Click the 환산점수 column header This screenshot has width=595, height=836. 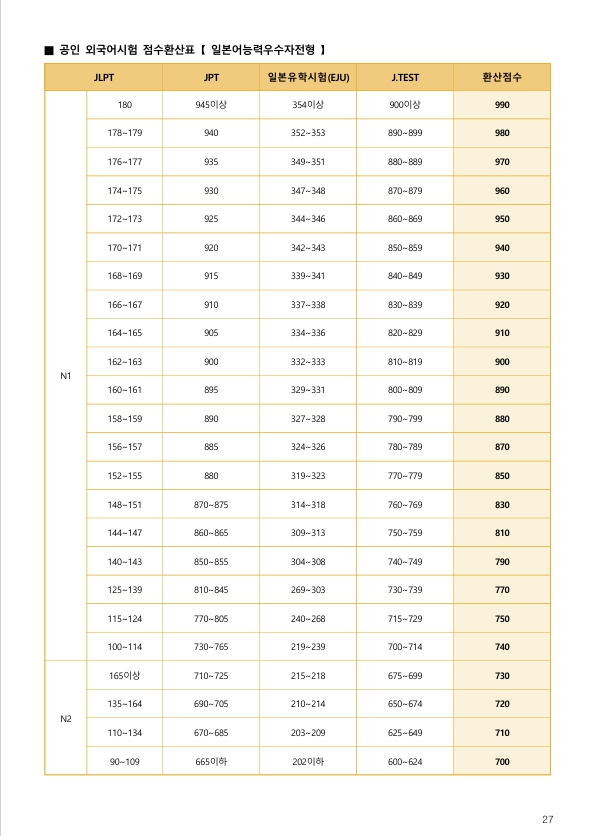502,77
